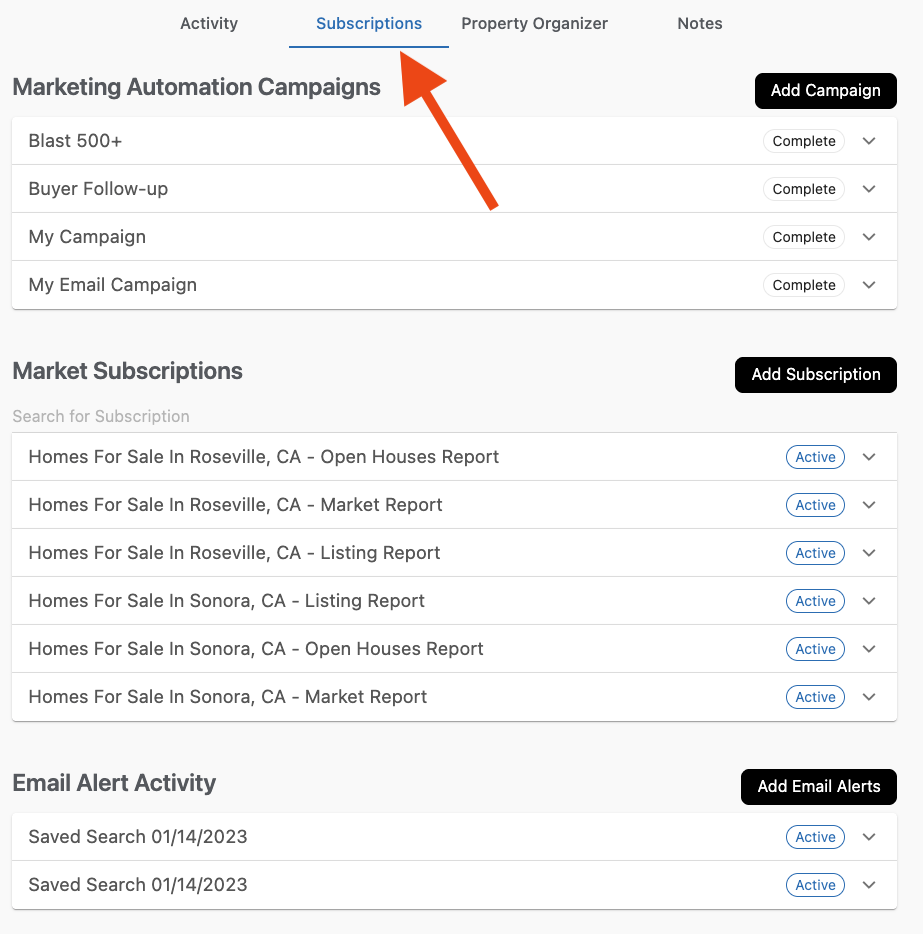
Task: Click Complete badge on Blast 500+
Action: click(x=803, y=141)
